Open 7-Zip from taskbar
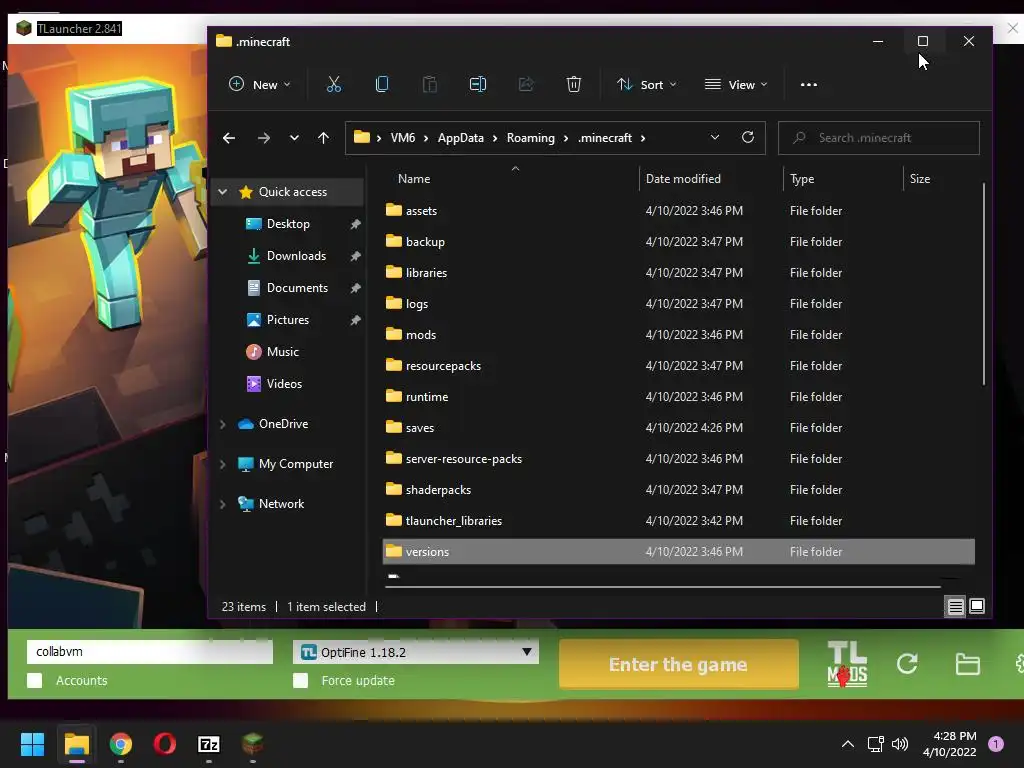 click(x=208, y=744)
